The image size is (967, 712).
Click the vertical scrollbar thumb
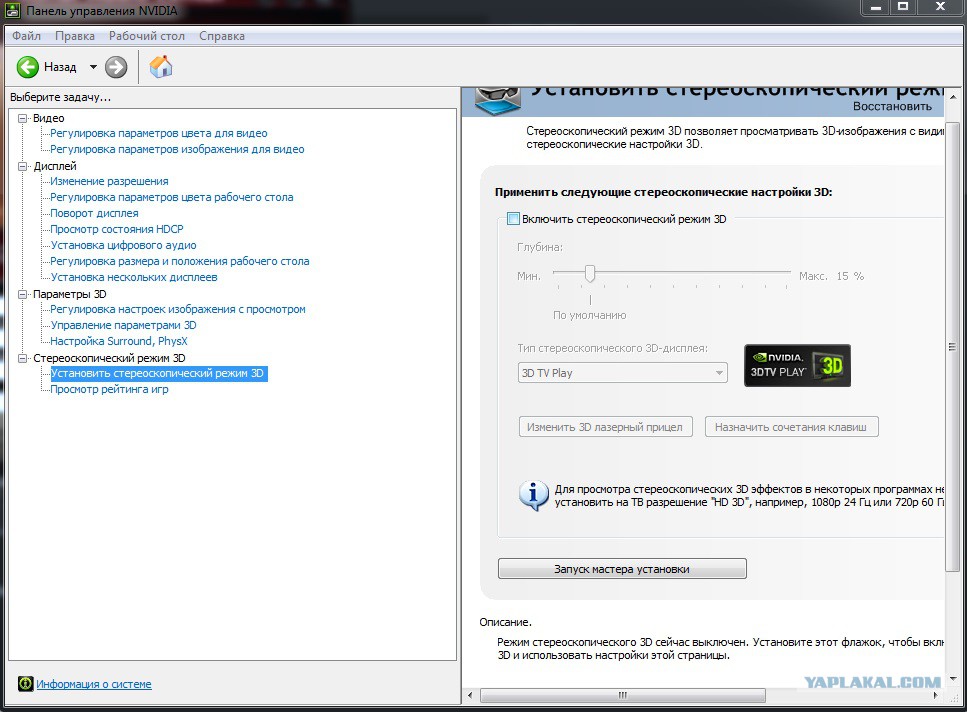click(952, 346)
